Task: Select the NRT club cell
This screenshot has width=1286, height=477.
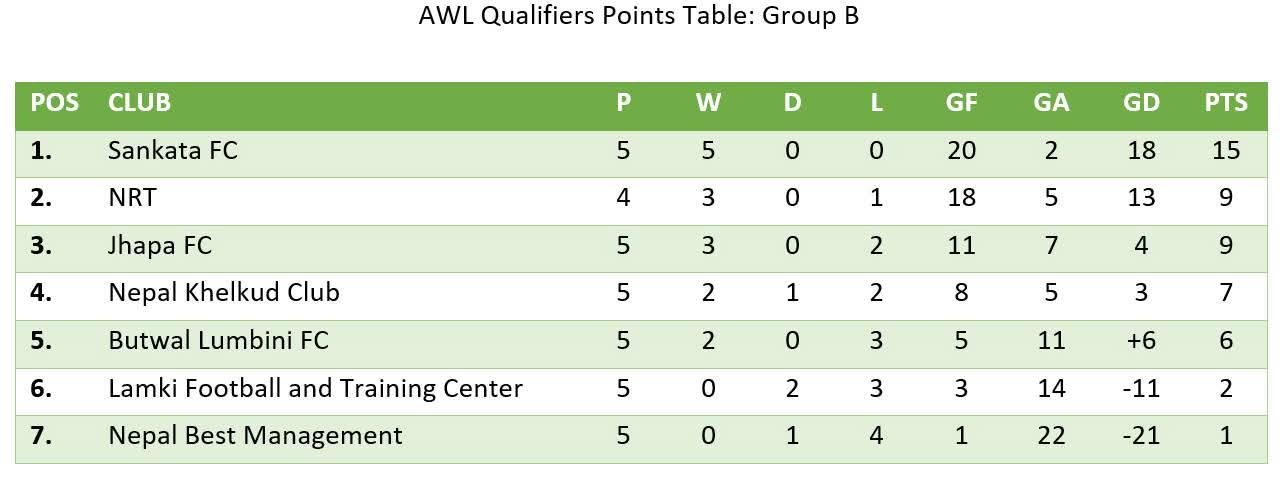Action: click(x=132, y=198)
